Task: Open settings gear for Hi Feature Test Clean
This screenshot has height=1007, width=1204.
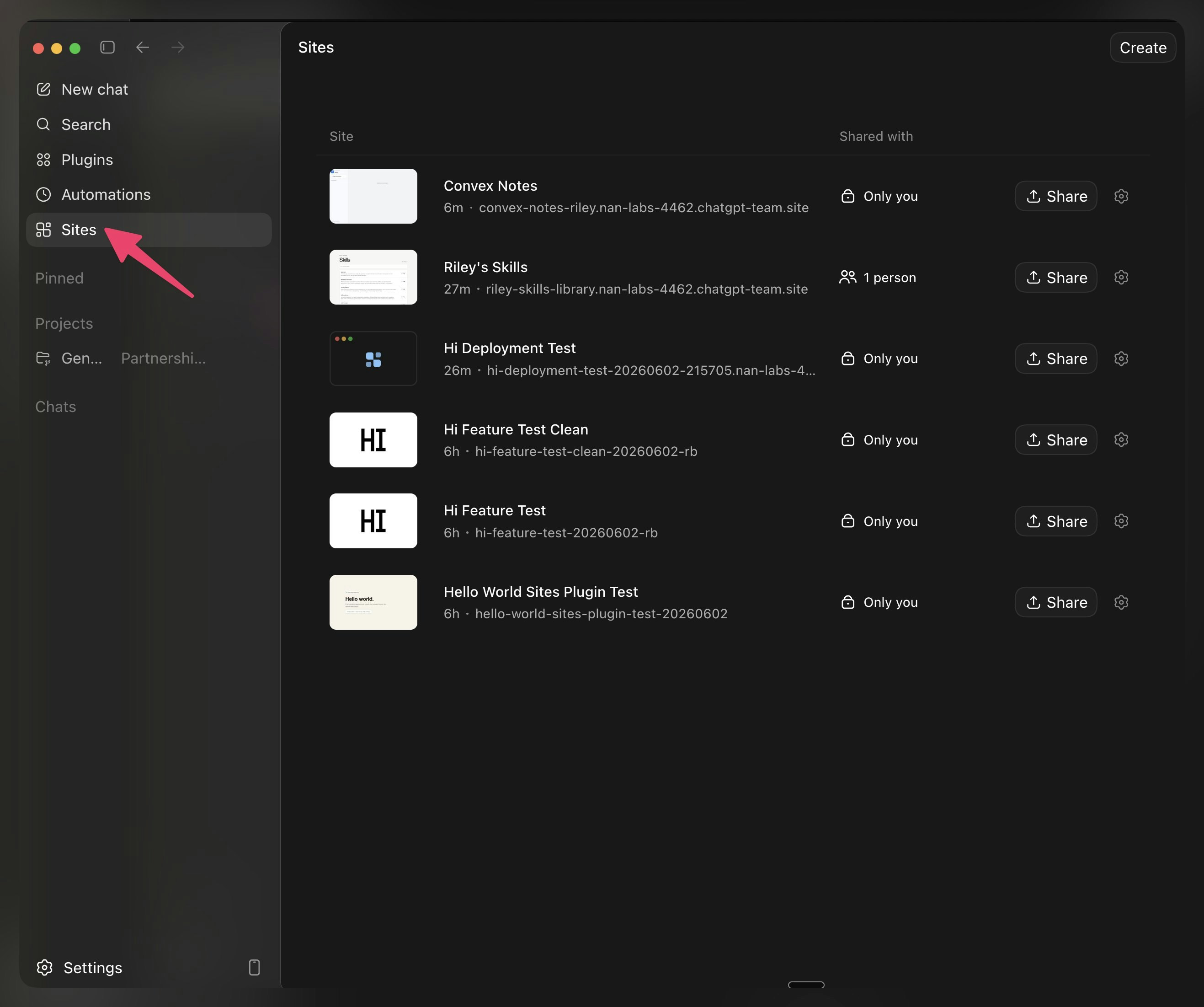Action: (1121, 440)
